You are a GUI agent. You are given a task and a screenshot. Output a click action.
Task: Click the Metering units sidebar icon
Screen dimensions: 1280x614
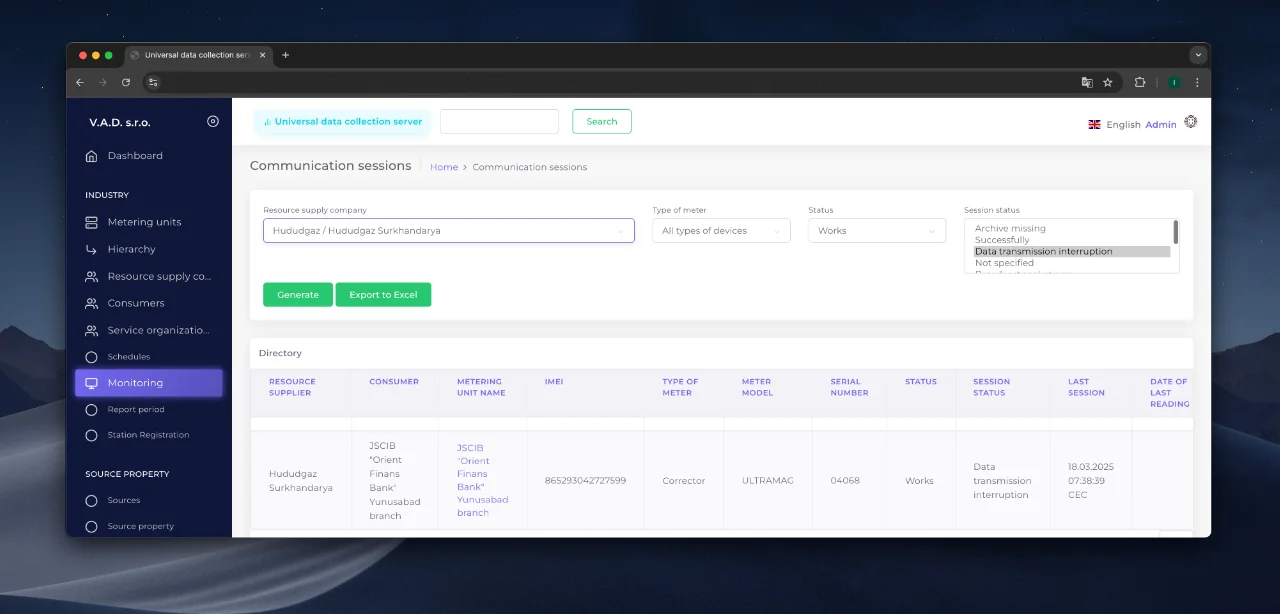[91, 222]
